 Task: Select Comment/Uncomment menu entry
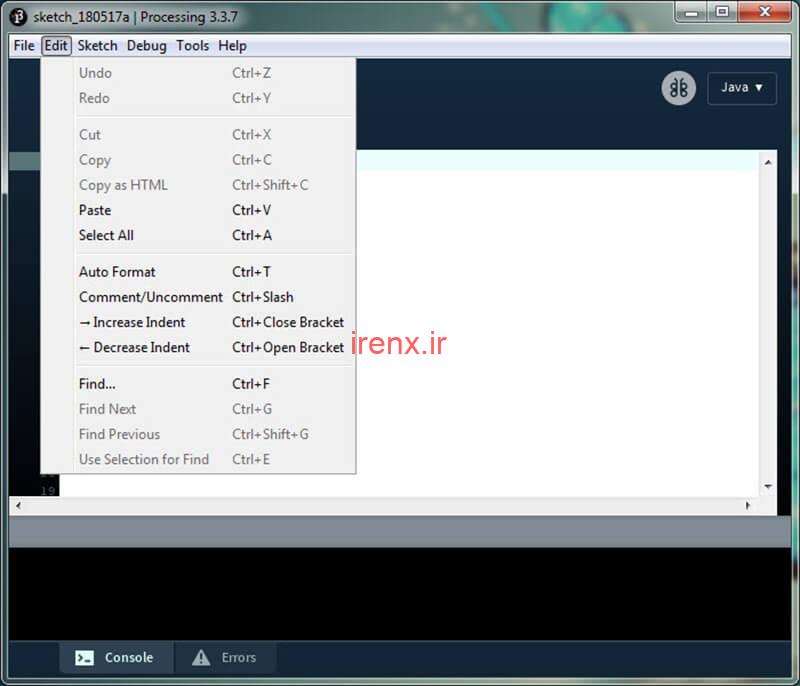(x=151, y=297)
